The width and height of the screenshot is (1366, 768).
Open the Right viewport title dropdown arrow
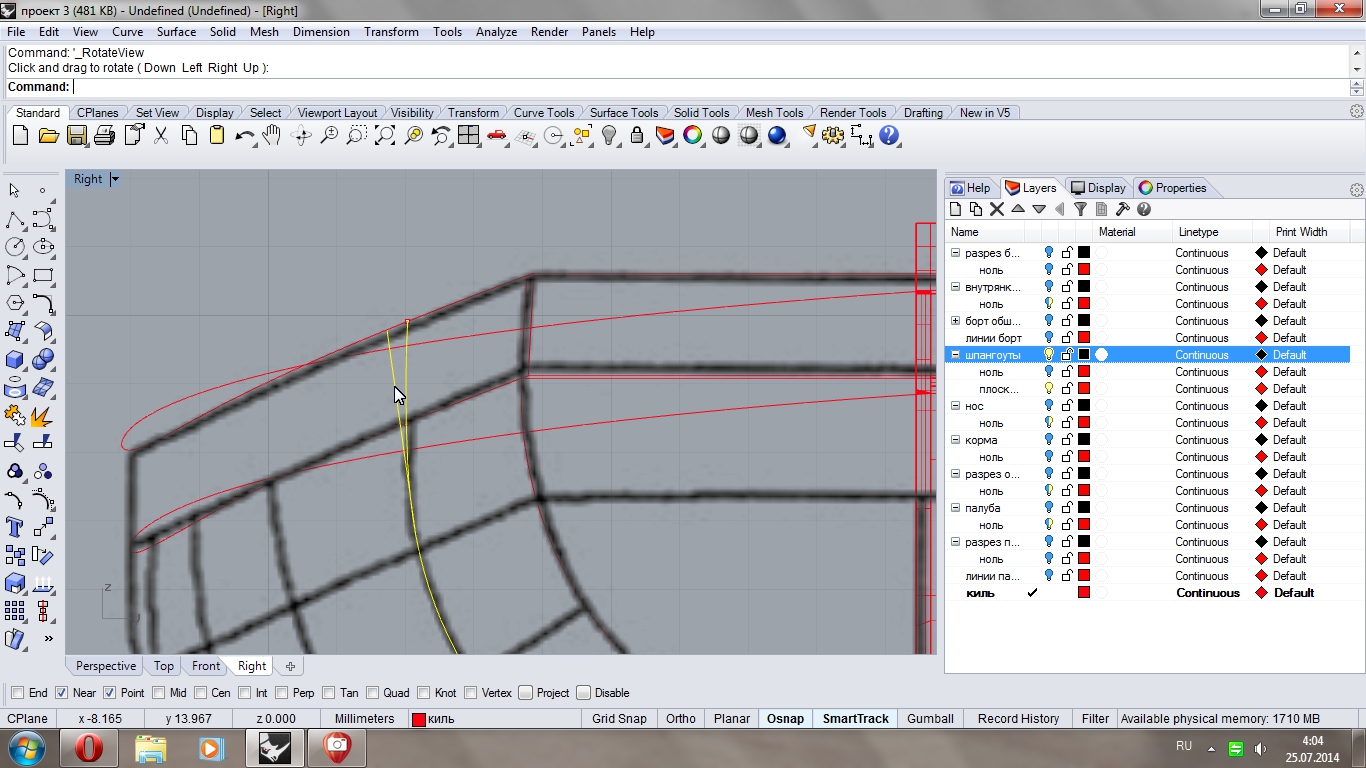[115, 179]
